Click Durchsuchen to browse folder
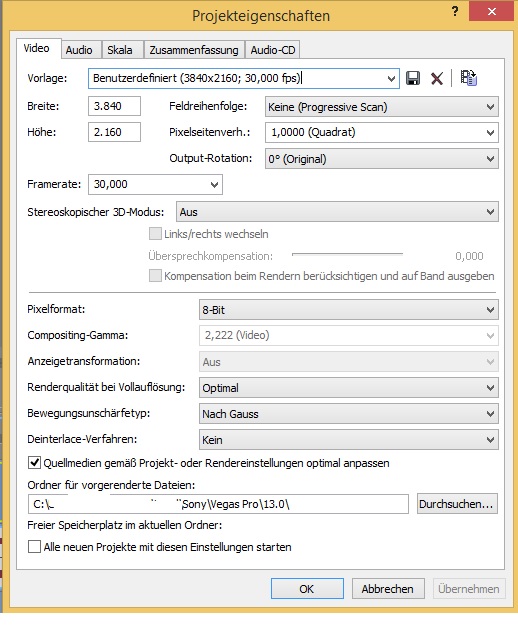The image size is (518, 633). pyautogui.click(x=457, y=504)
